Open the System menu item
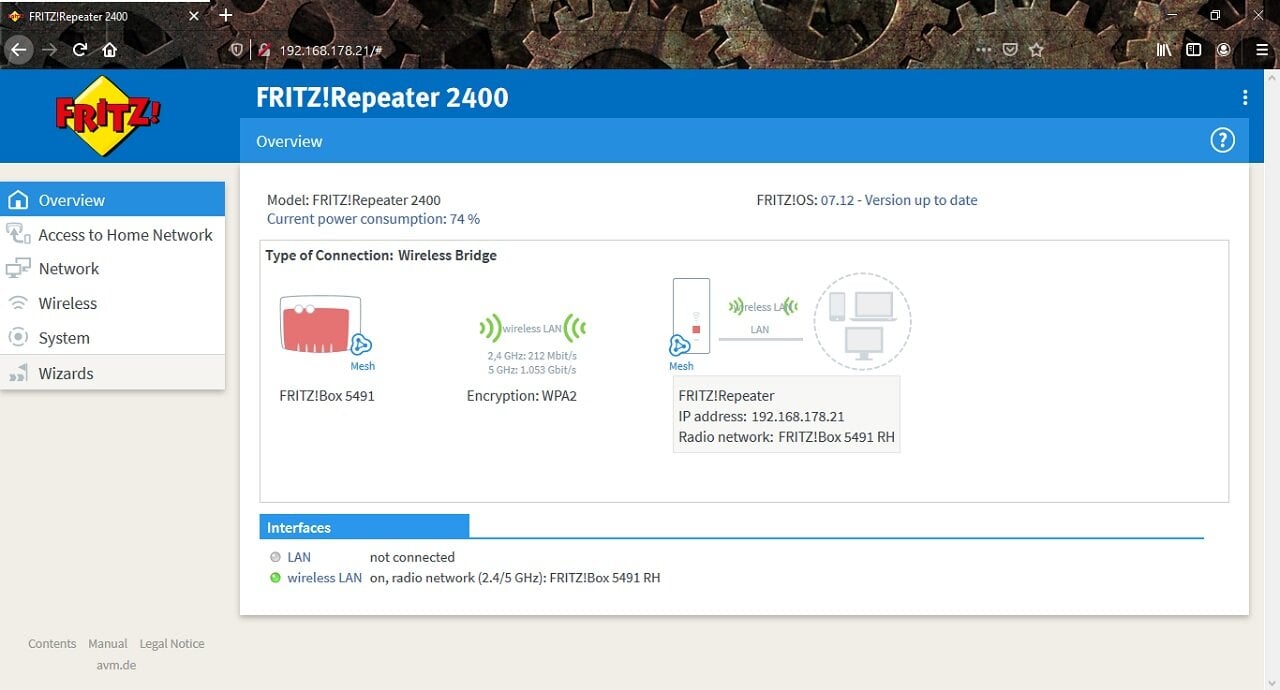 pos(112,338)
